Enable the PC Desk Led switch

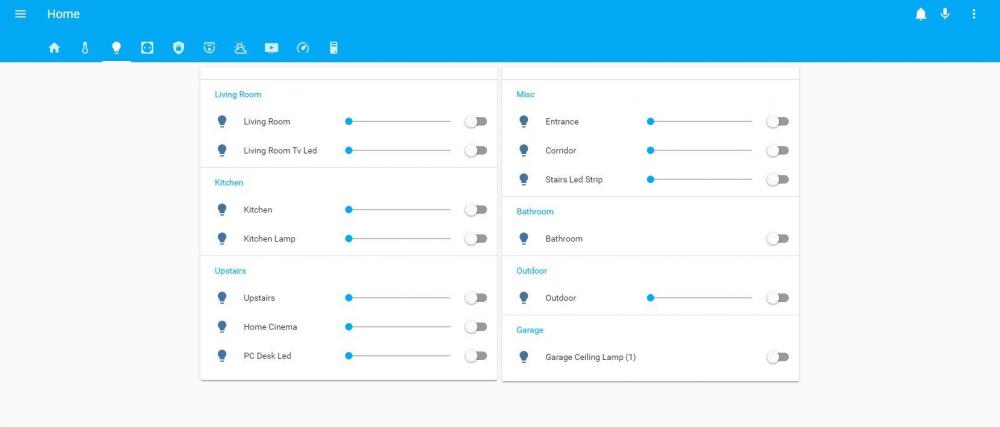pos(476,356)
